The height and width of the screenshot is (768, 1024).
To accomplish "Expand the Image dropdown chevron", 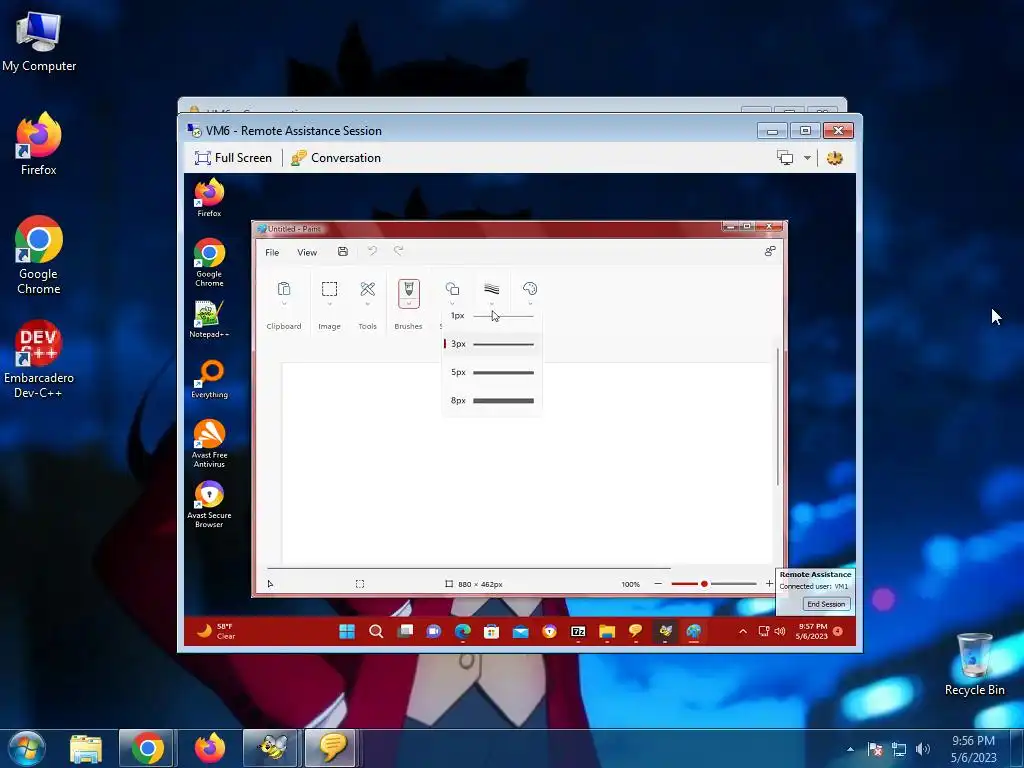I will click(x=329, y=304).
